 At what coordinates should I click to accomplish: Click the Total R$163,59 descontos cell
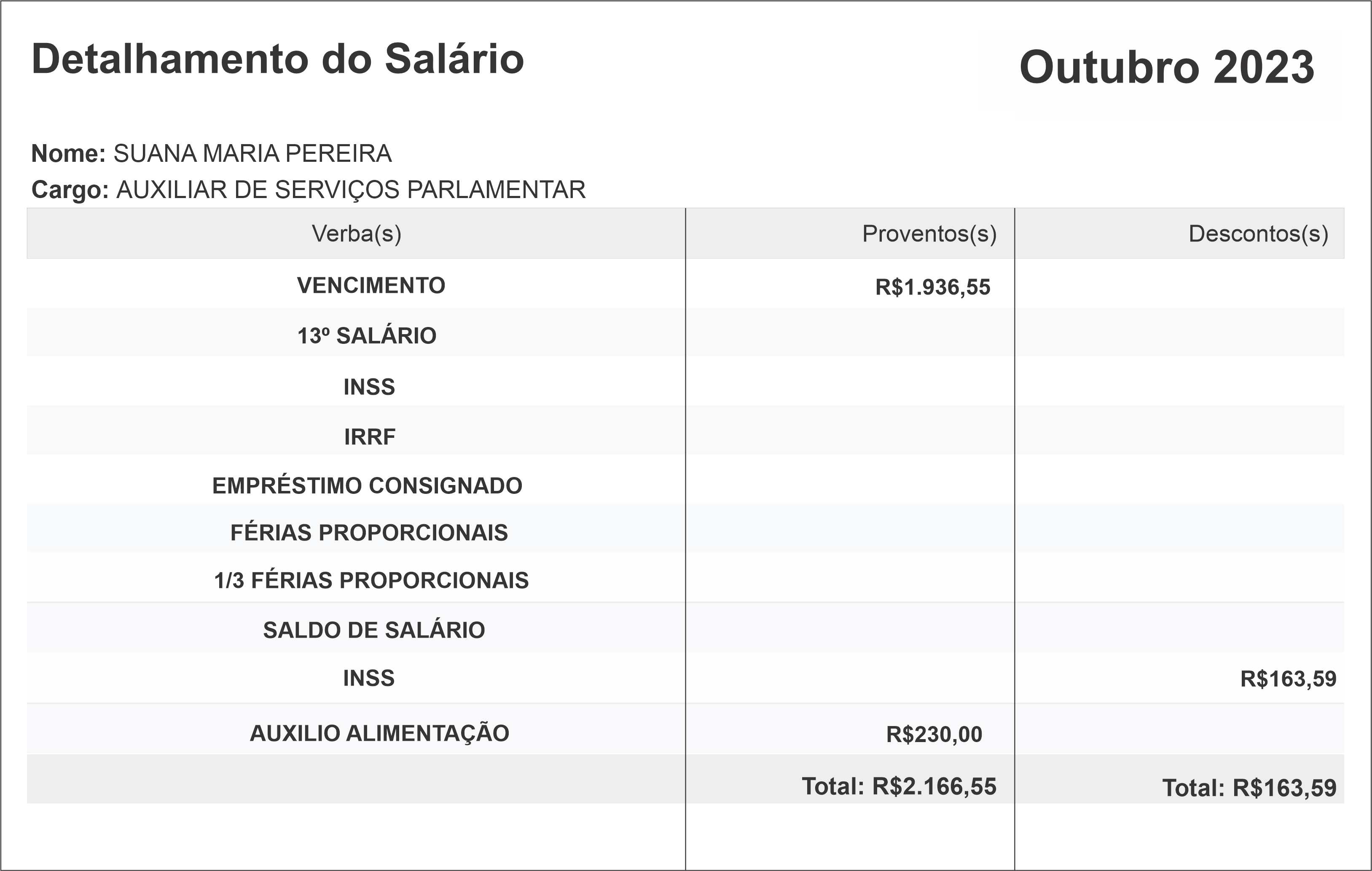tap(1249, 788)
